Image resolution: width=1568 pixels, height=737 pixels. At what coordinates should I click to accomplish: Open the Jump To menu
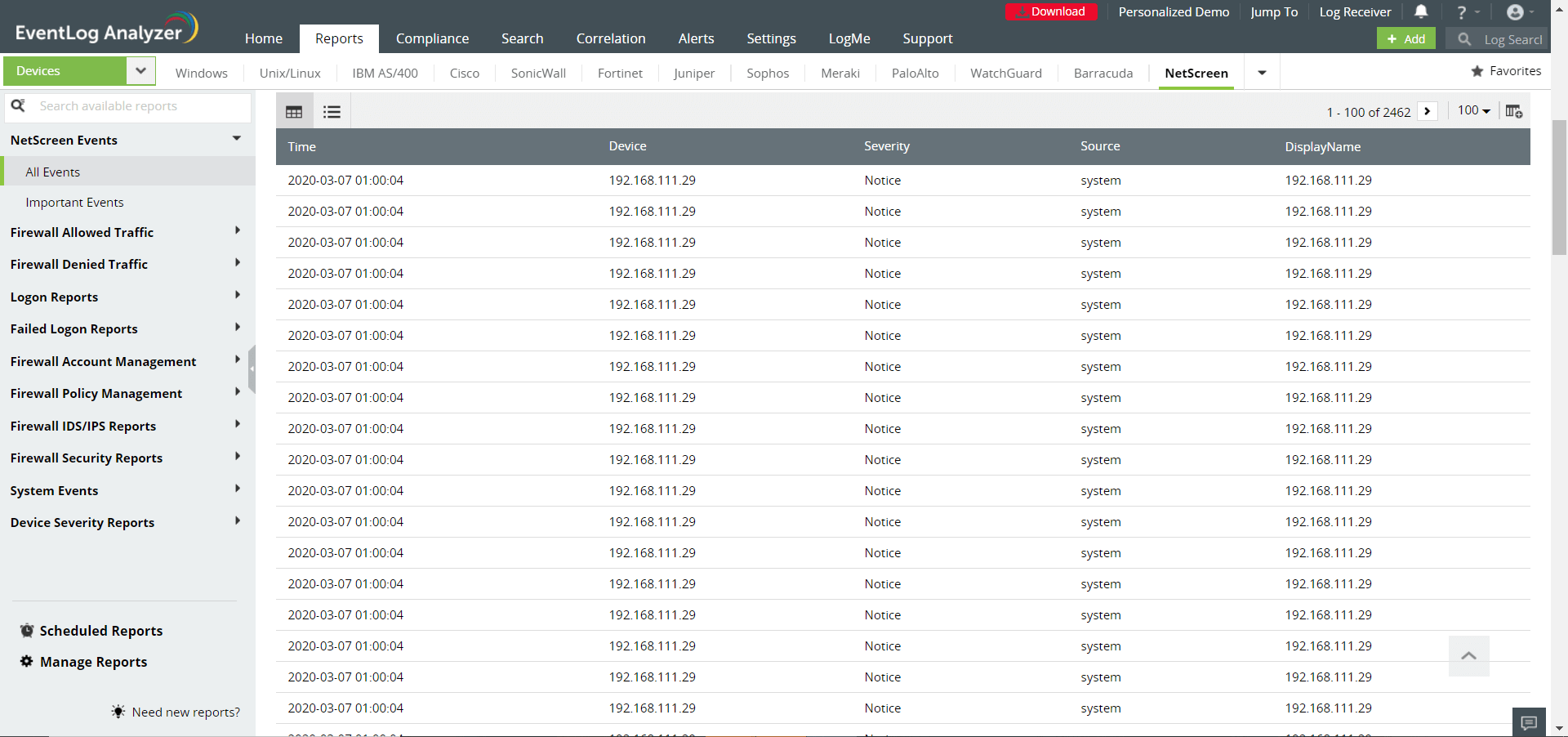pos(1274,11)
